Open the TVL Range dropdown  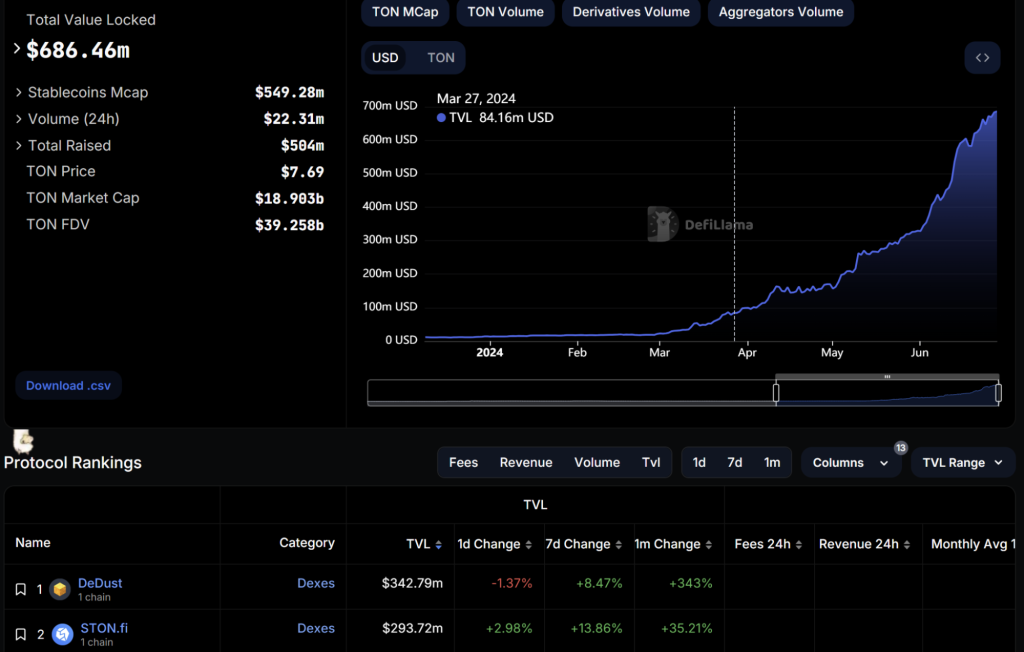962,463
